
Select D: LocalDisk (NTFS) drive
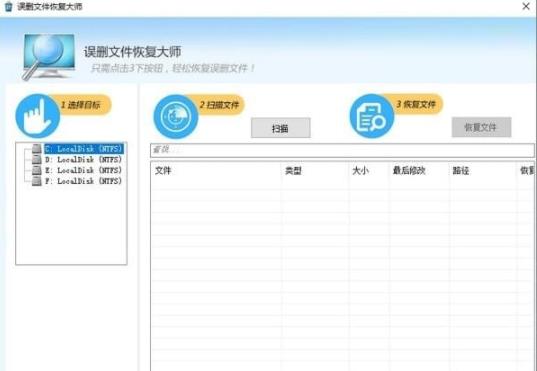(84, 160)
